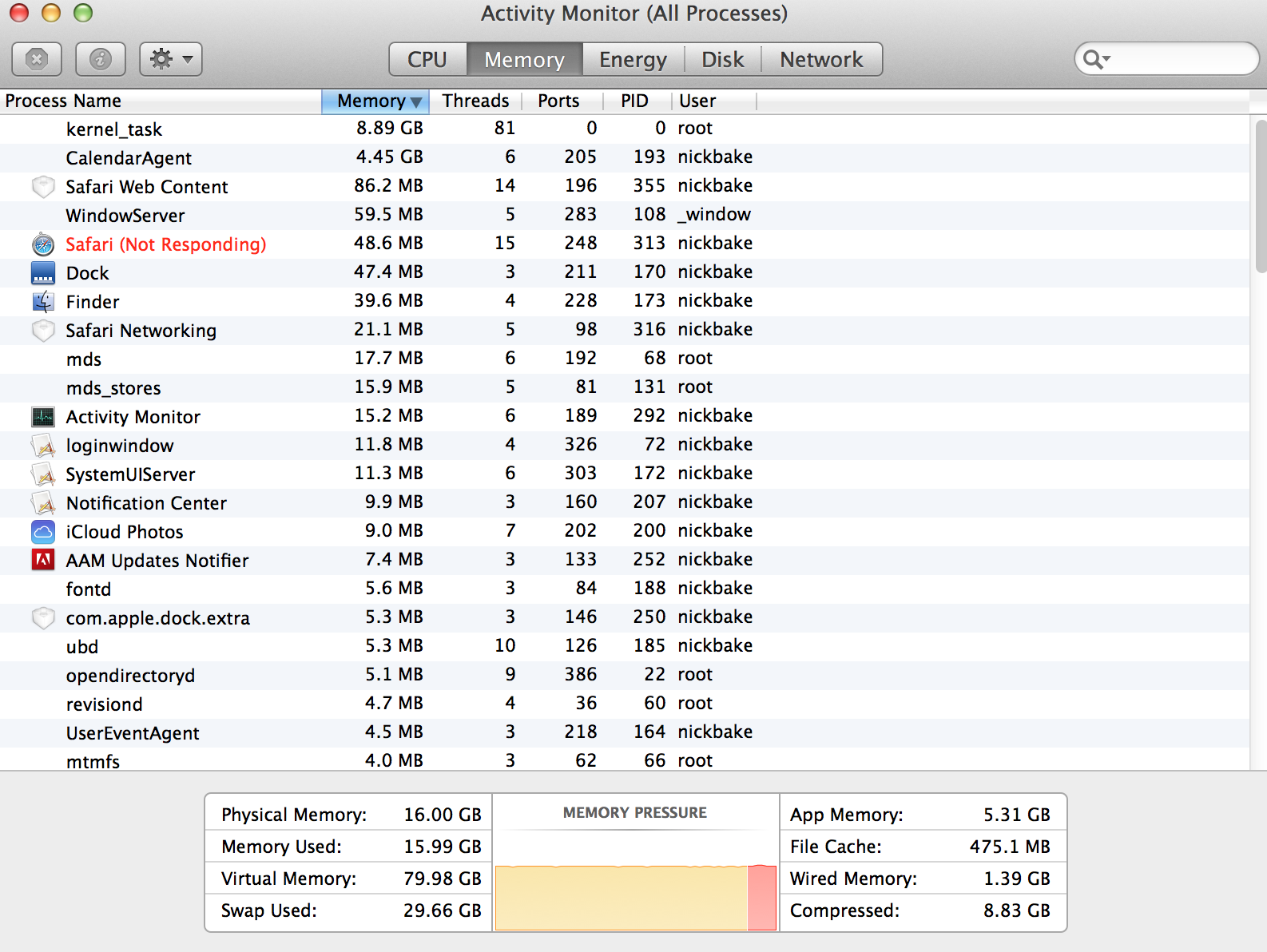The width and height of the screenshot is (1267, 952).
Task: Open the Network tab
Action: (822, 59)
